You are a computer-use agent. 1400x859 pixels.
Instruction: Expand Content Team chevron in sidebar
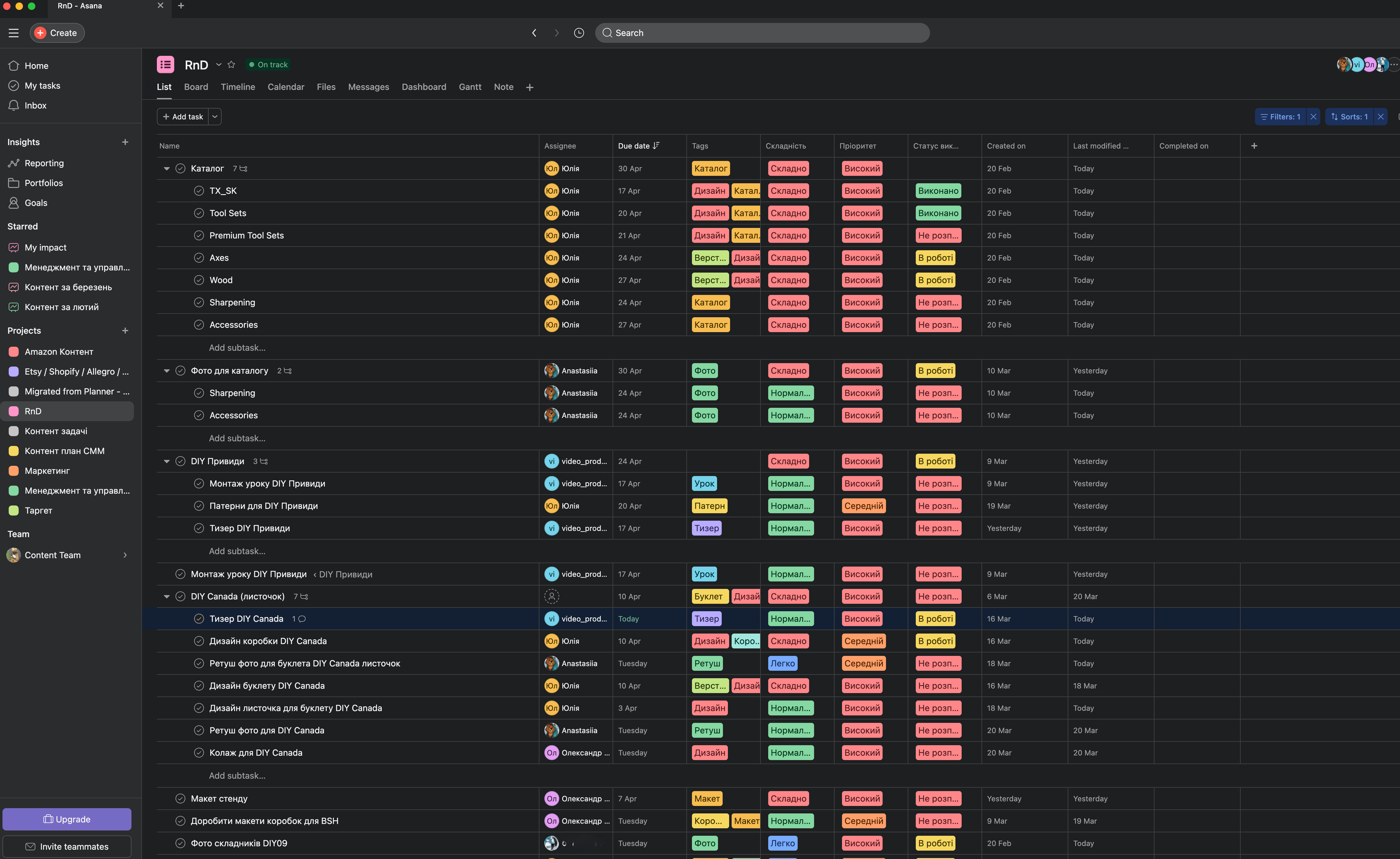125,555
